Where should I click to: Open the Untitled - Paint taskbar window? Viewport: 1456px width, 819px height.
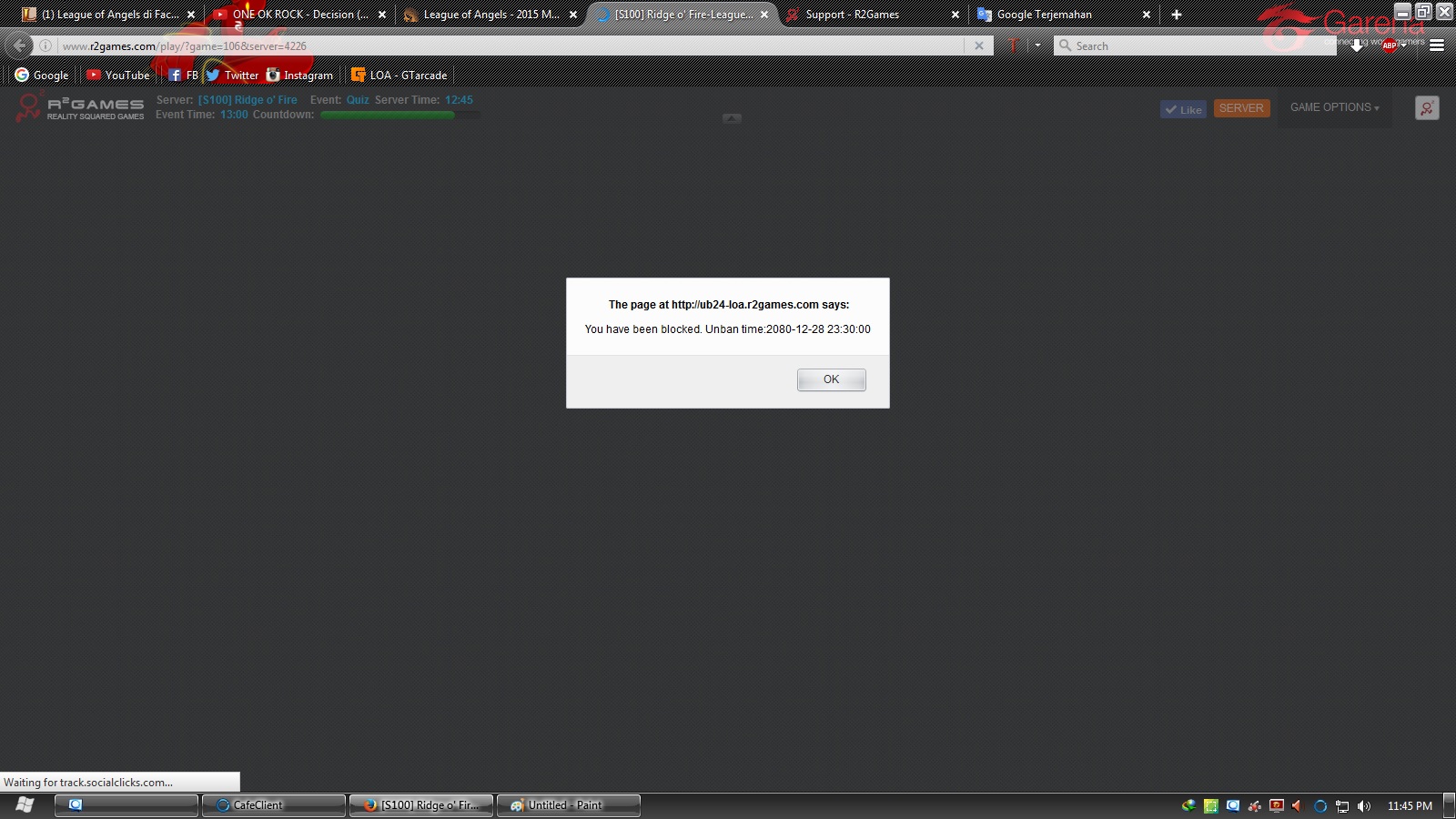[x=568, y=805]
